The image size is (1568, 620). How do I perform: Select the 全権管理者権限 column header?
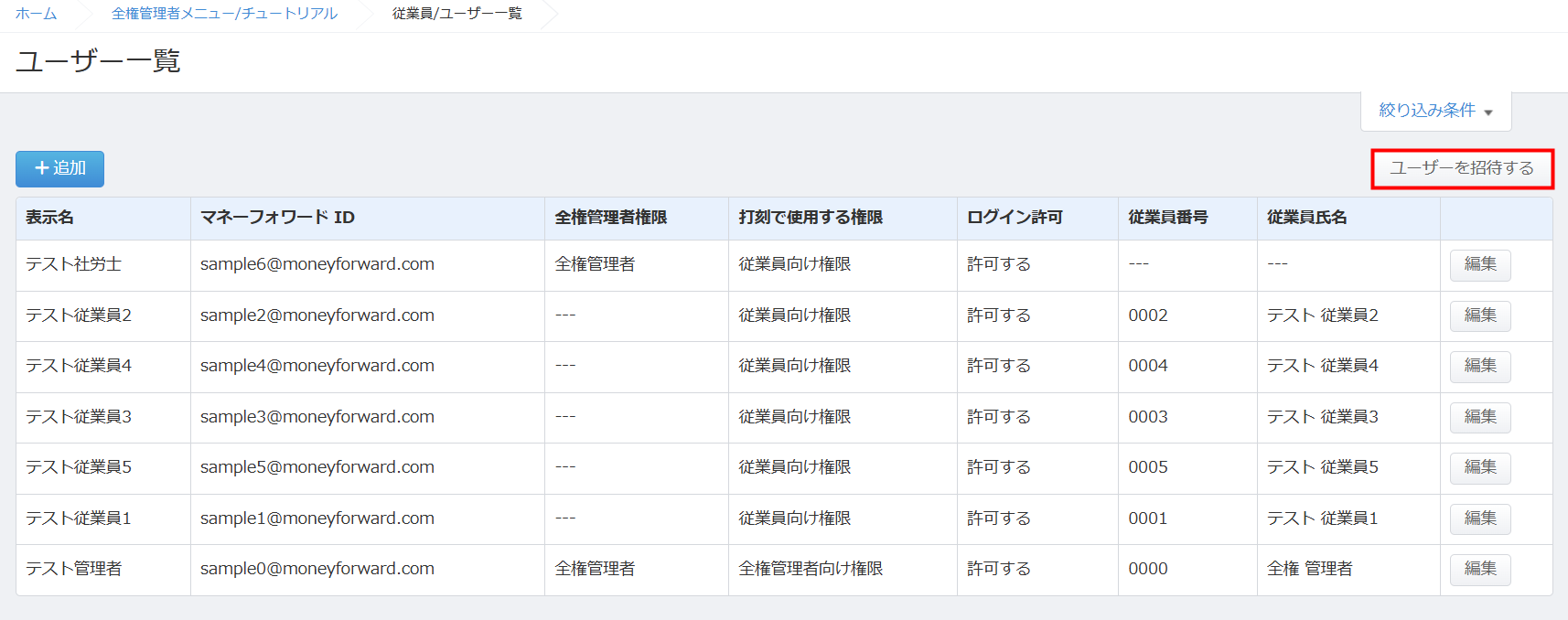click(610, 218)
